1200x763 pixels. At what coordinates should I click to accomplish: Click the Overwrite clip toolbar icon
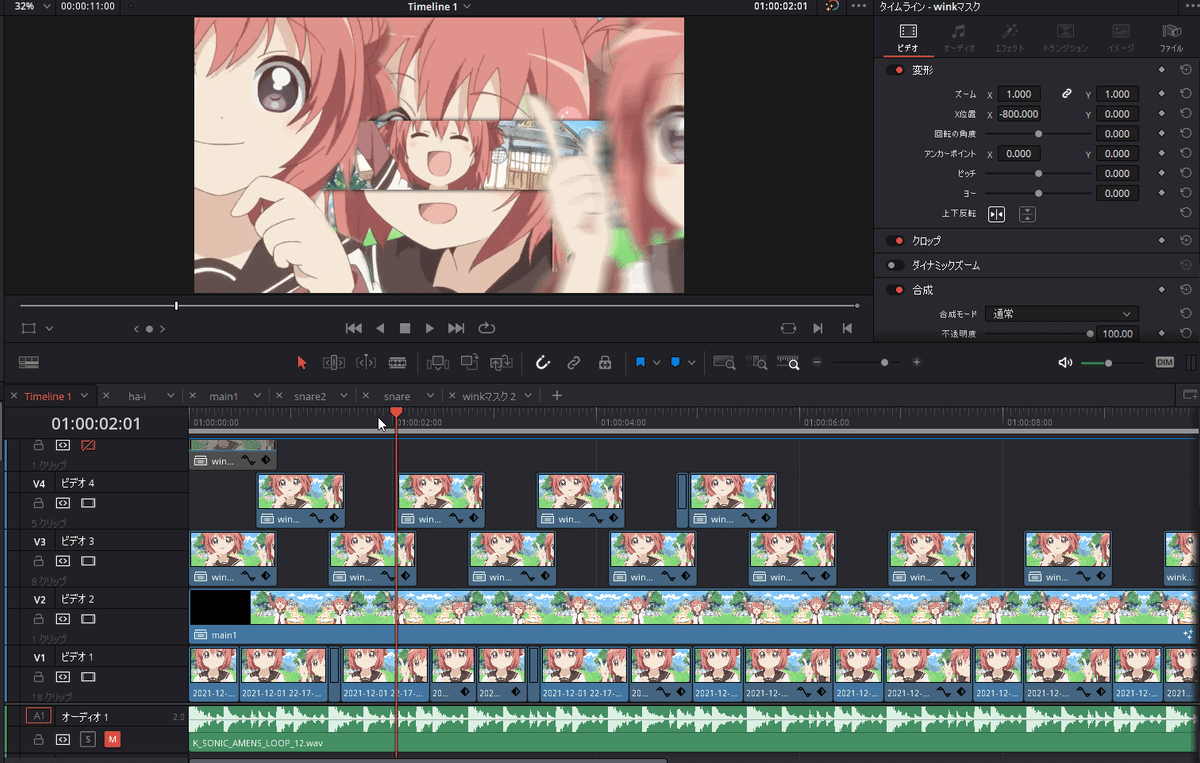(469, 362)
